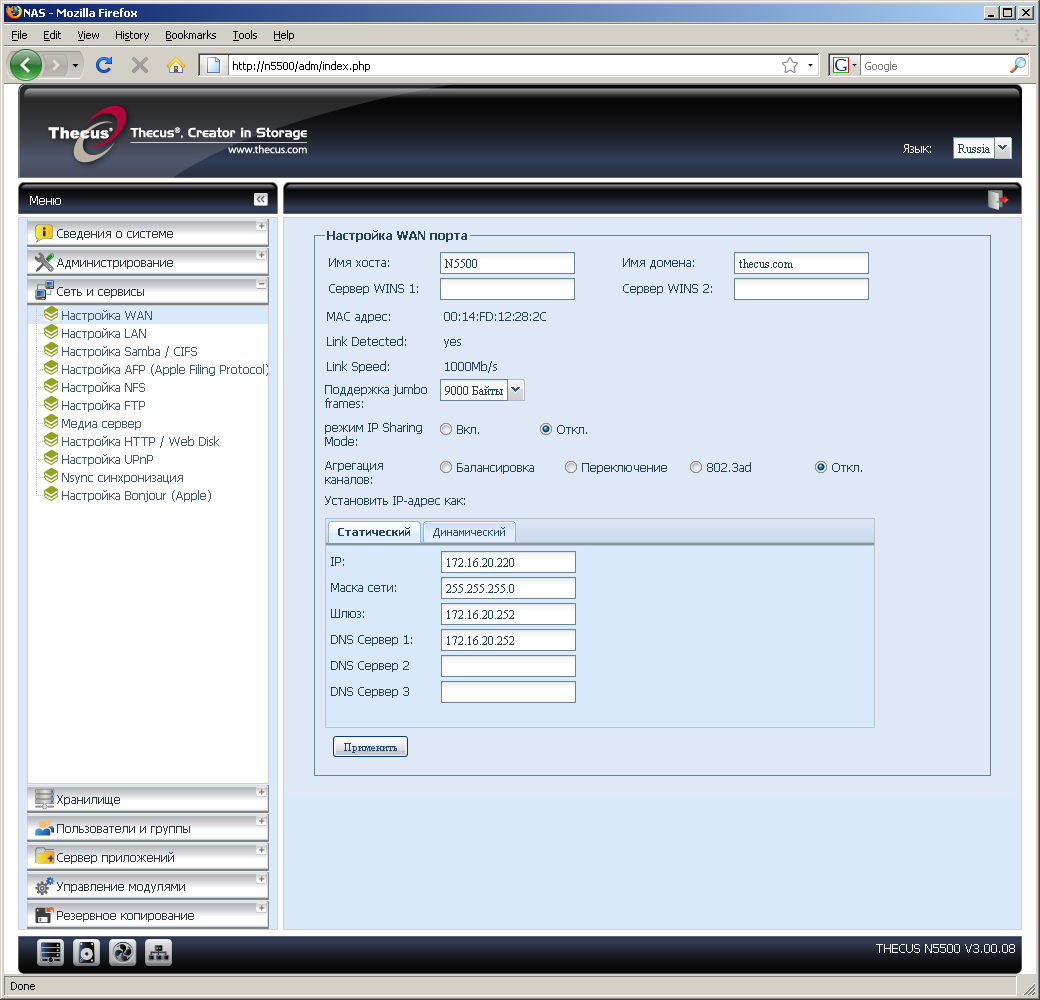Select Откл. for channel aggregation
The width and height of the screenshot is (1040, 1000).
coord(821,468)
